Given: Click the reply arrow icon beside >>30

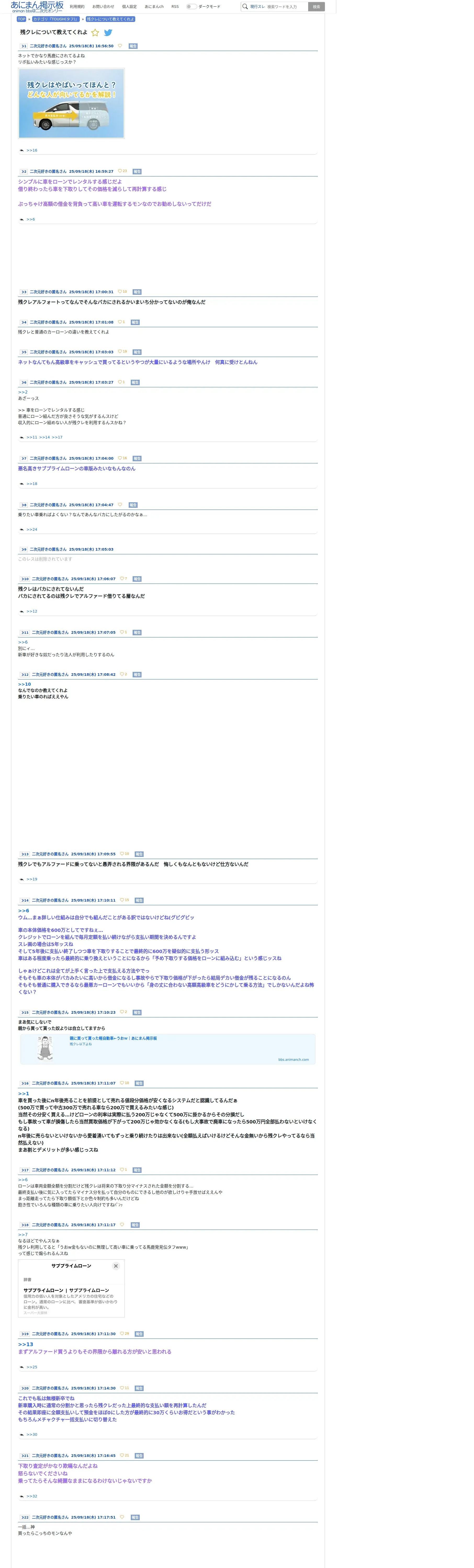Looking at the screenshot, I should coord(22,1435).
